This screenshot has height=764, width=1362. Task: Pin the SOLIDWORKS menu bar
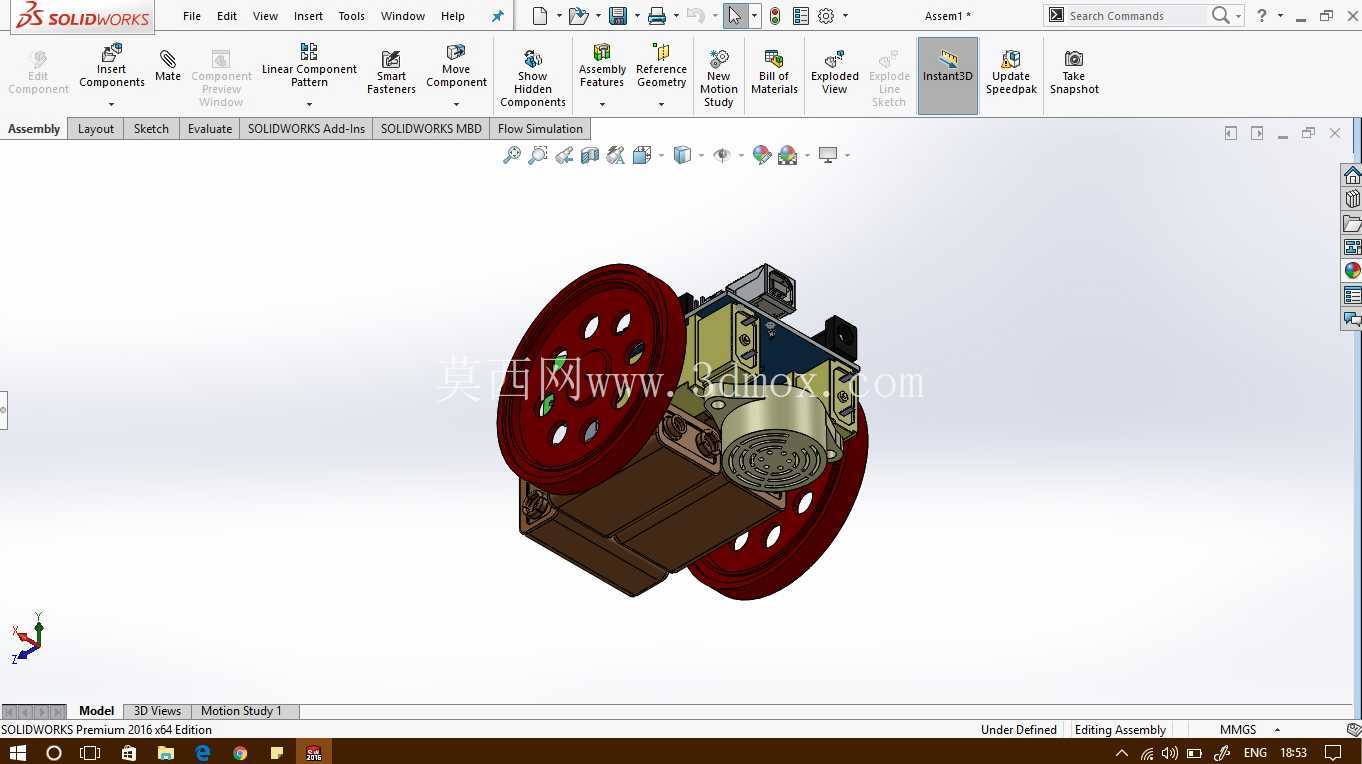(x=497, y=16)
